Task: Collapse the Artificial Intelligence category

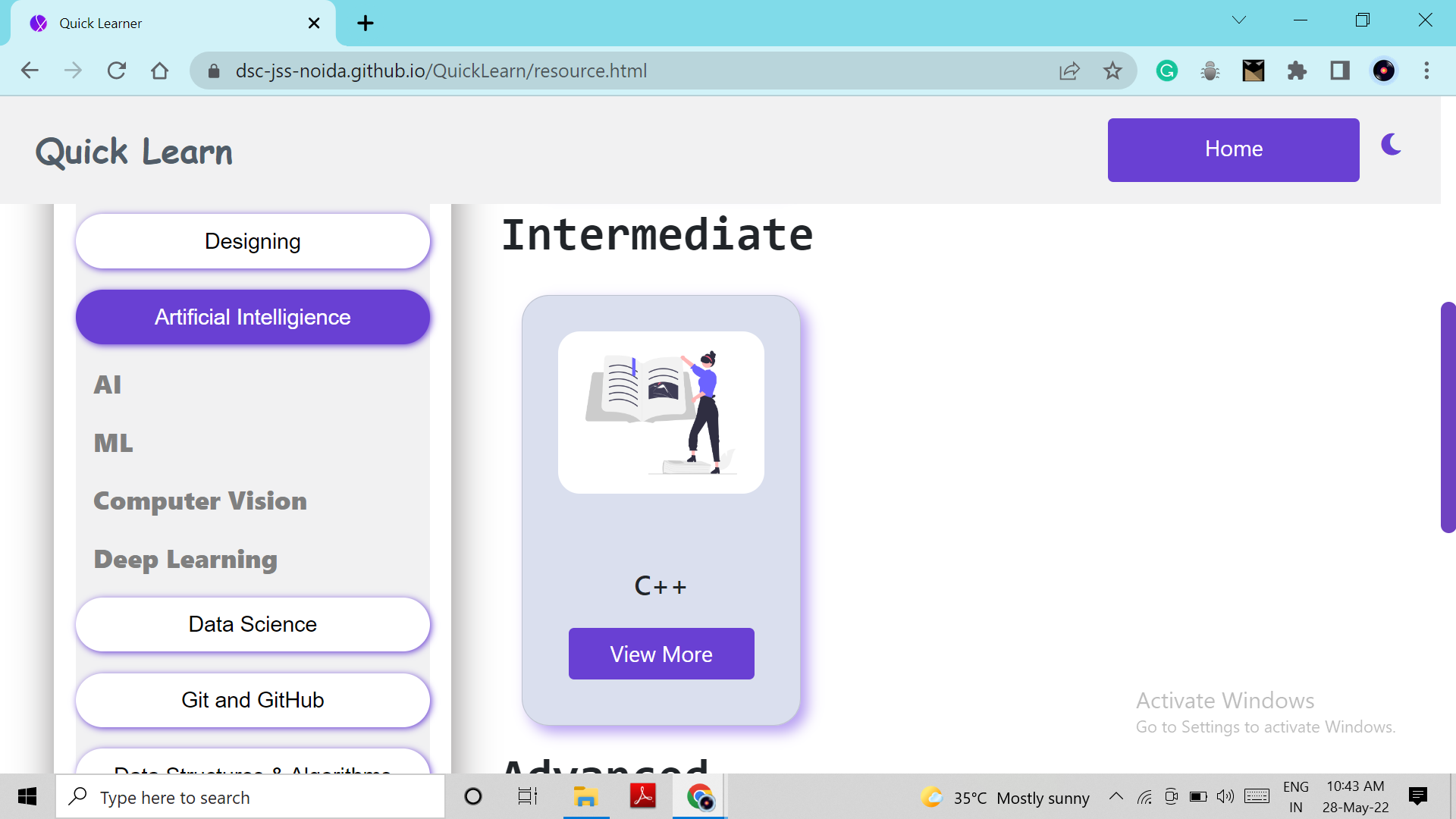Action: pyautogui.click(x=253, y=317)
